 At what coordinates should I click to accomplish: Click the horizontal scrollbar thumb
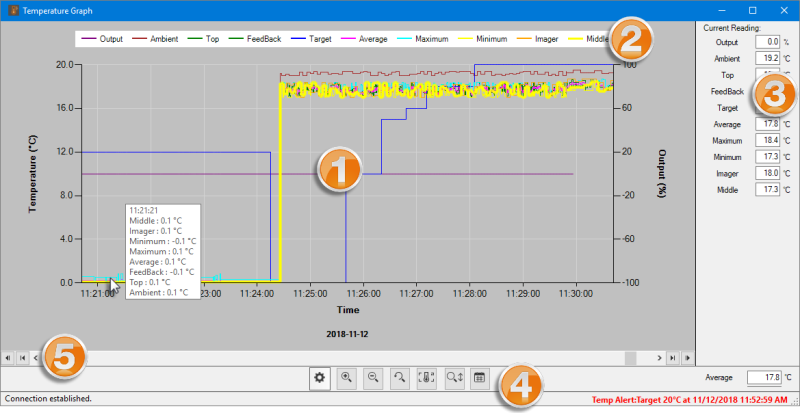[x=630, y=357]
